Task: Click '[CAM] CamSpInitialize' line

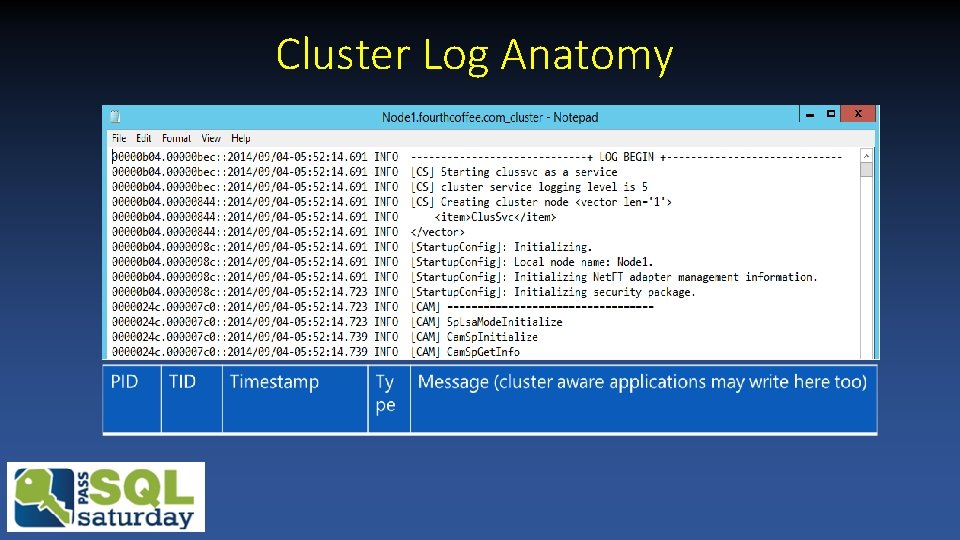Action: tap(324, 337)
